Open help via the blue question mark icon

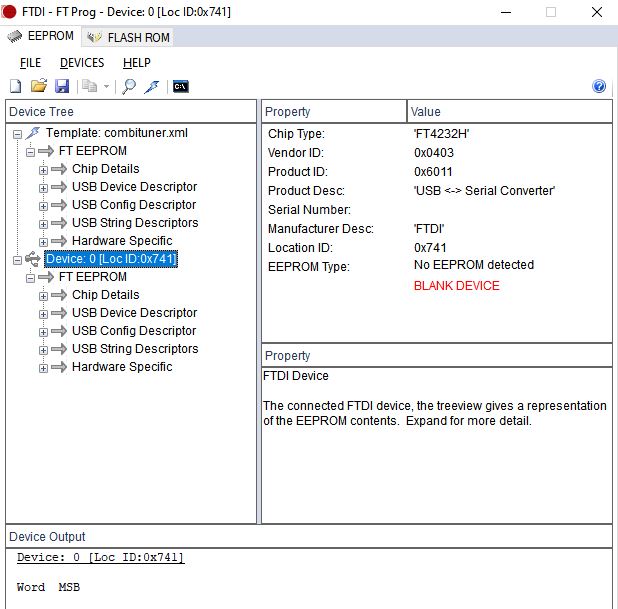[x=599, y=86]
